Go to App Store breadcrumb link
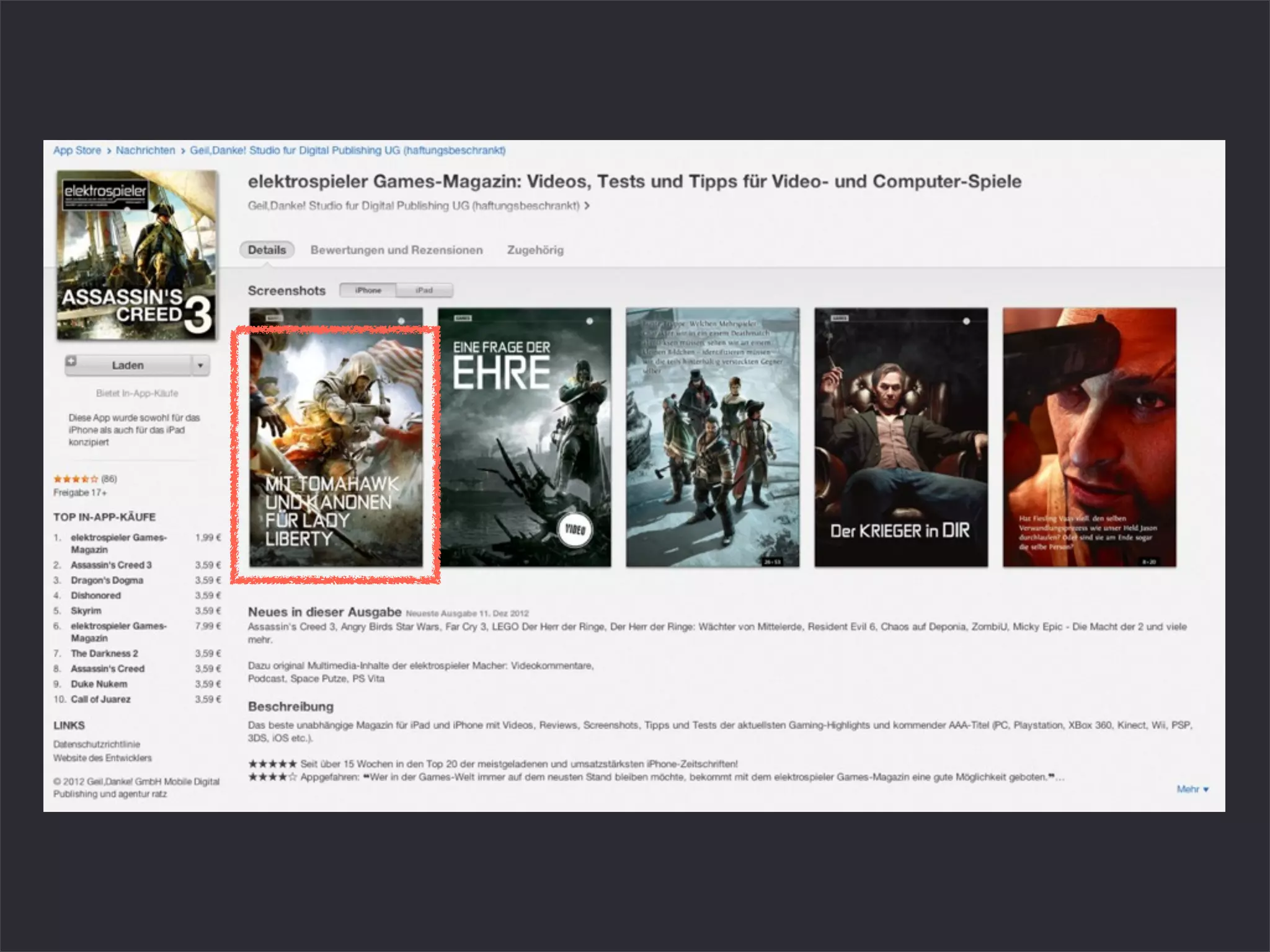 (x=77, y=151)
